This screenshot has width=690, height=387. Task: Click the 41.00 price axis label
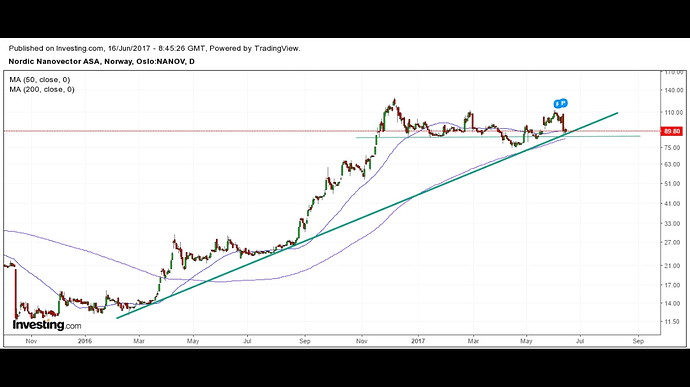pyautogui.click(x=674, y=204)
